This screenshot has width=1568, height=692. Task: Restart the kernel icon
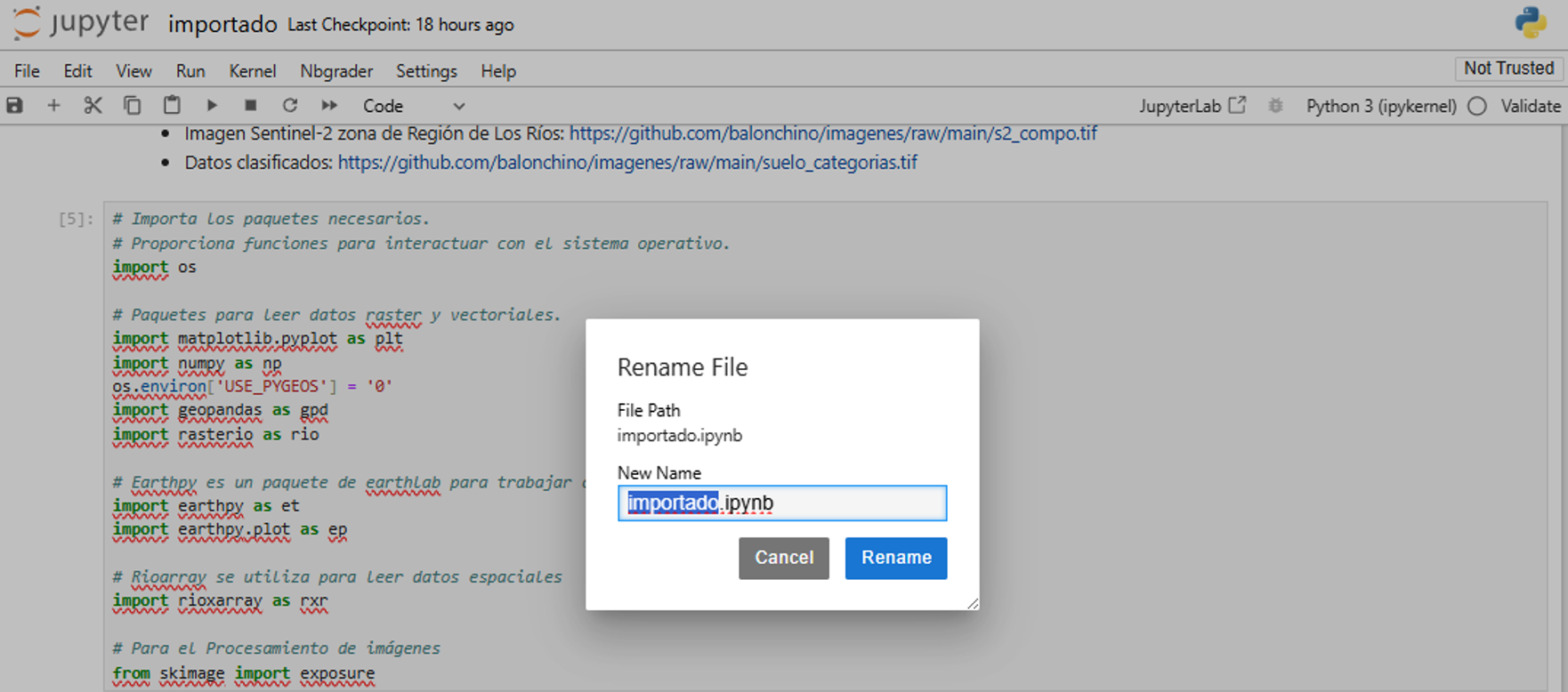tap(290, 106)
